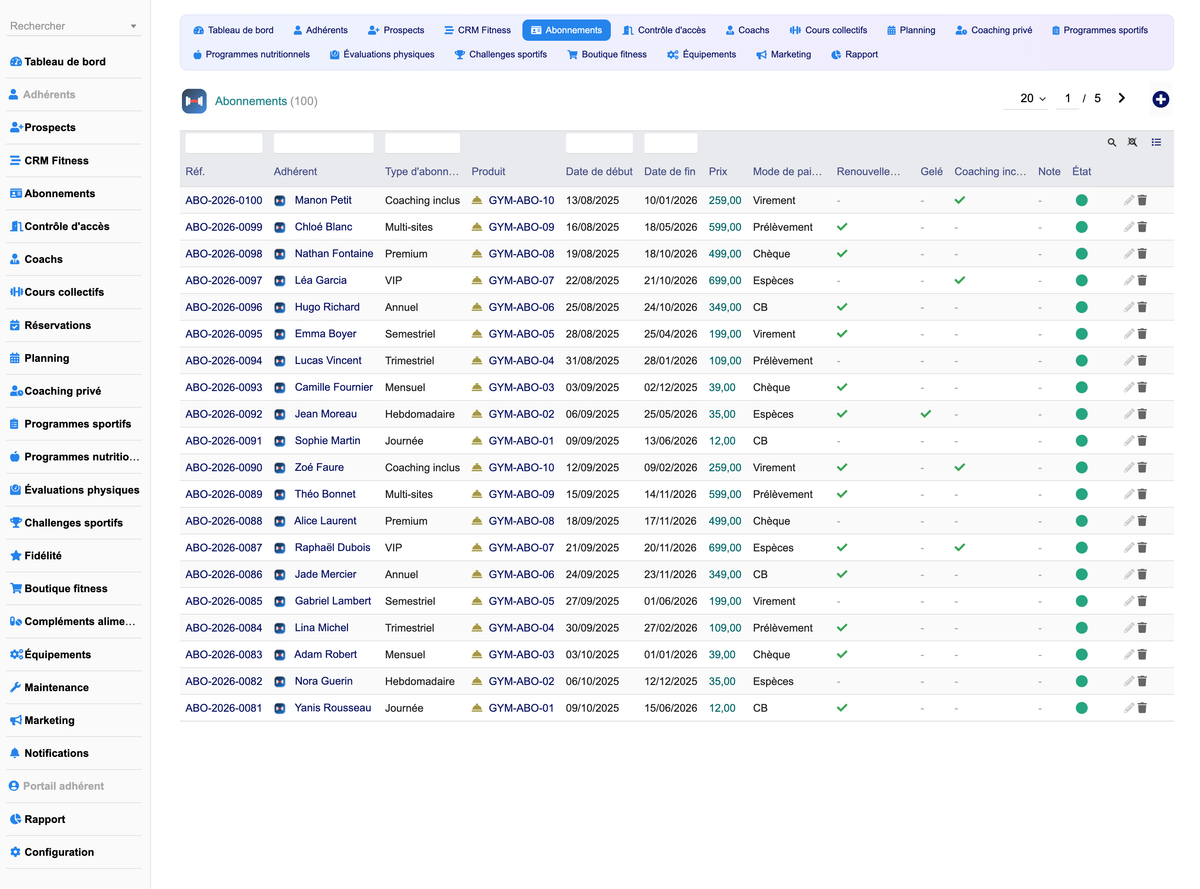This screenshot has width=1200, height=889.
Task: Click the Adhérent filter input field
Action: click(323, 143)
